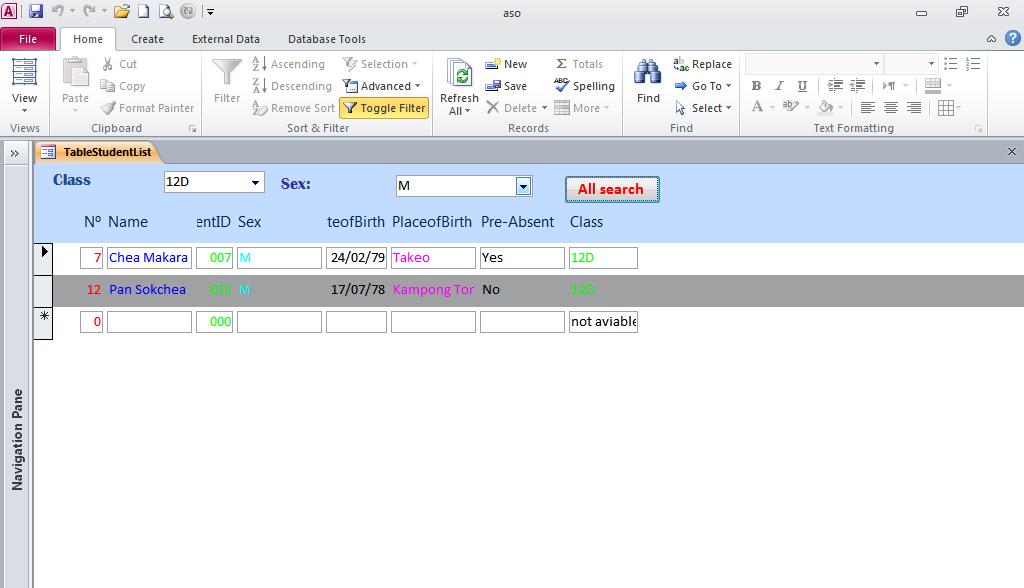Screen dimensions: 1024x588
Task: Click the Undo arrow in the quick access toolbar
Action: coord(57,10)
